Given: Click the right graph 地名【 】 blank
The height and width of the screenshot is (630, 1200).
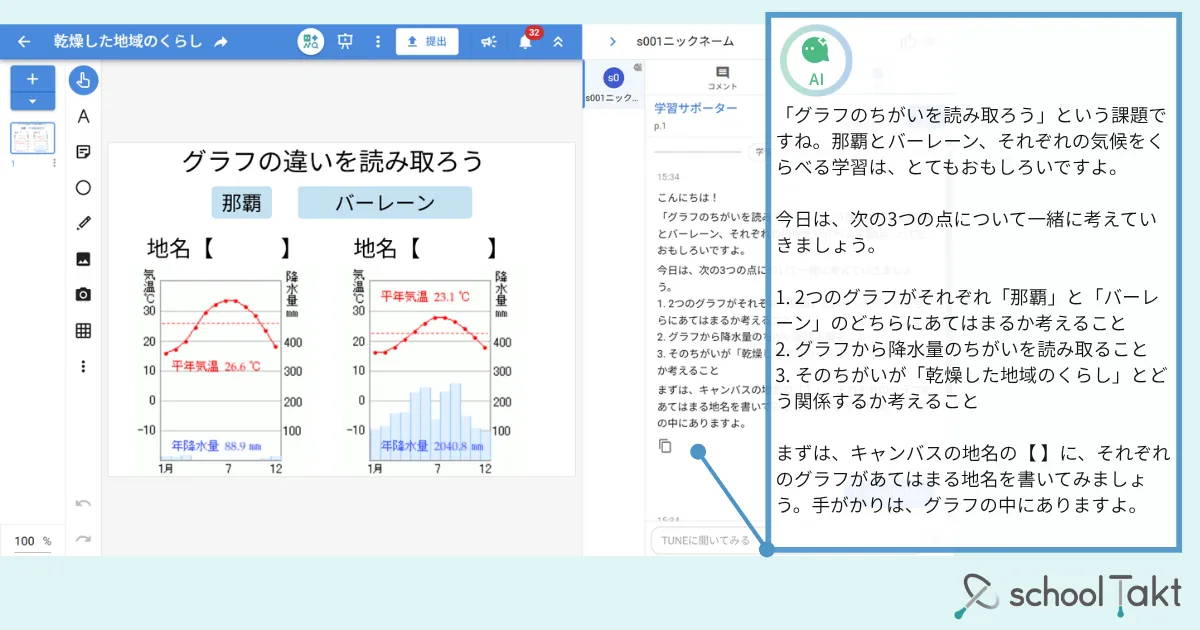Looking at the screenshot, I should 426,248.
